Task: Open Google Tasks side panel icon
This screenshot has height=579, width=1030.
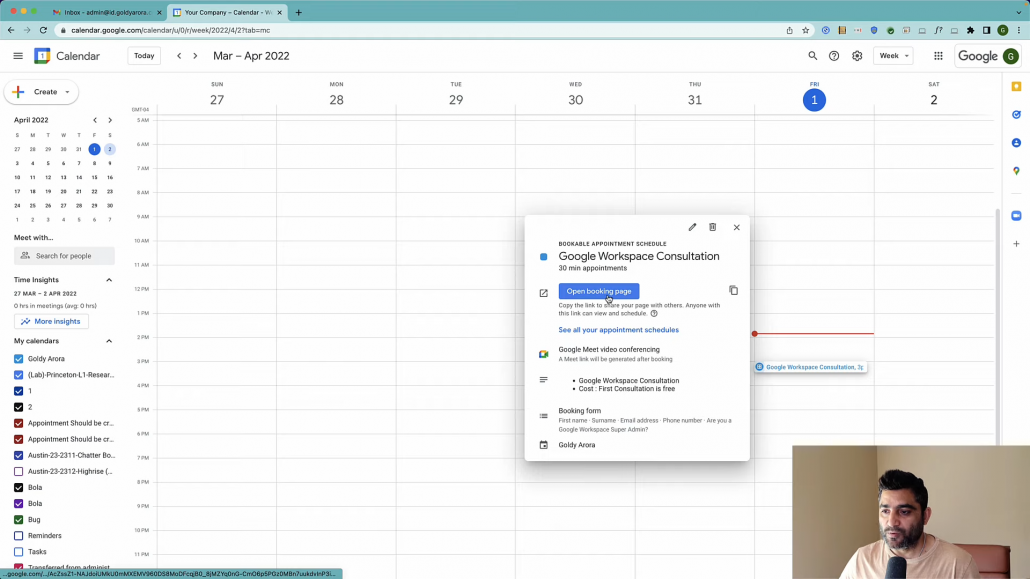Action: (x=1016, y=115)
